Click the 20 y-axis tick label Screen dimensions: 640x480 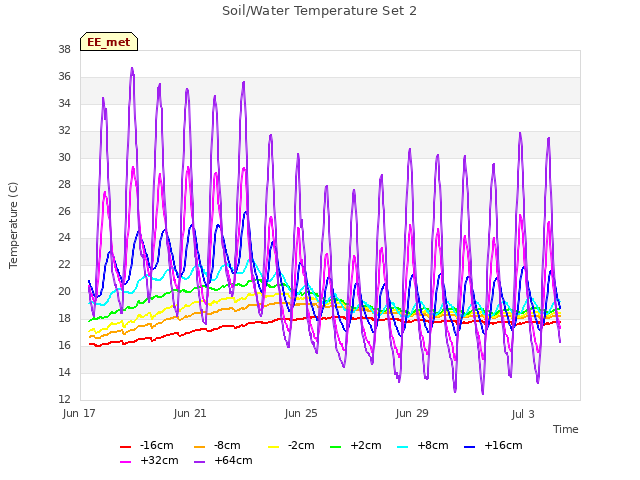click(x=64, y=291)
